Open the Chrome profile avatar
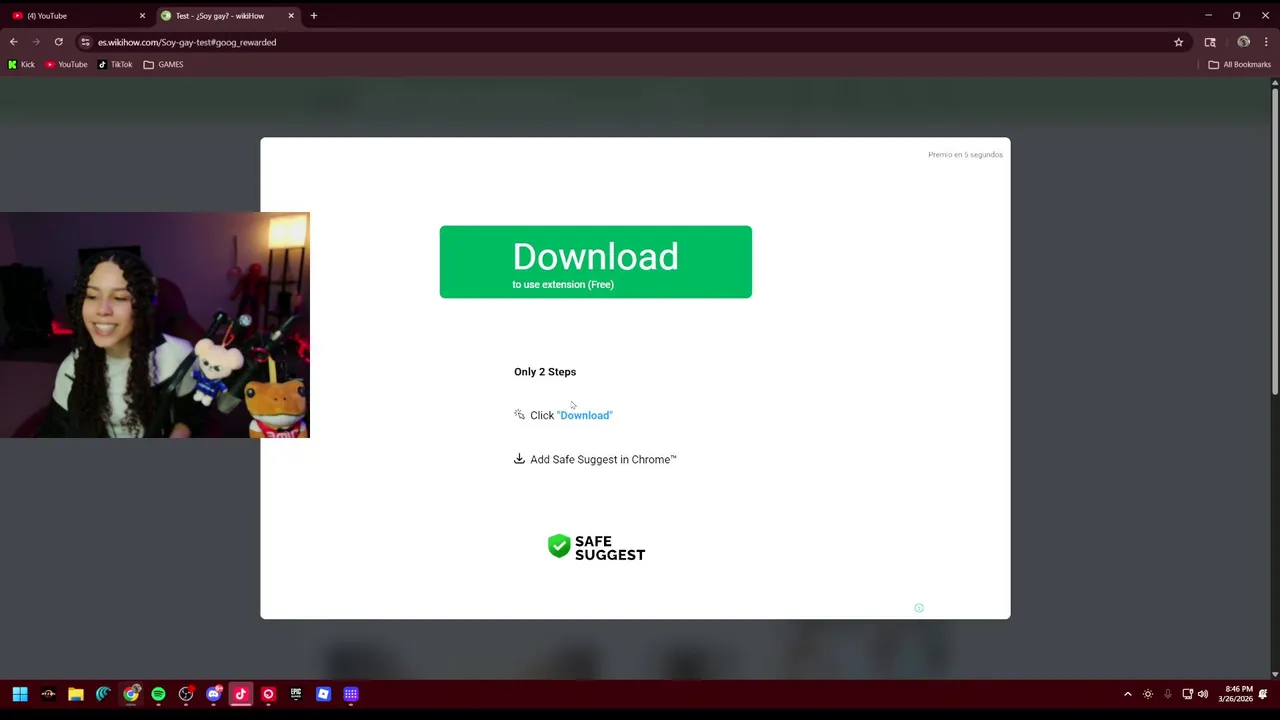The width and height of the screenshot is (1280, 720). (x=1243, y=42)
